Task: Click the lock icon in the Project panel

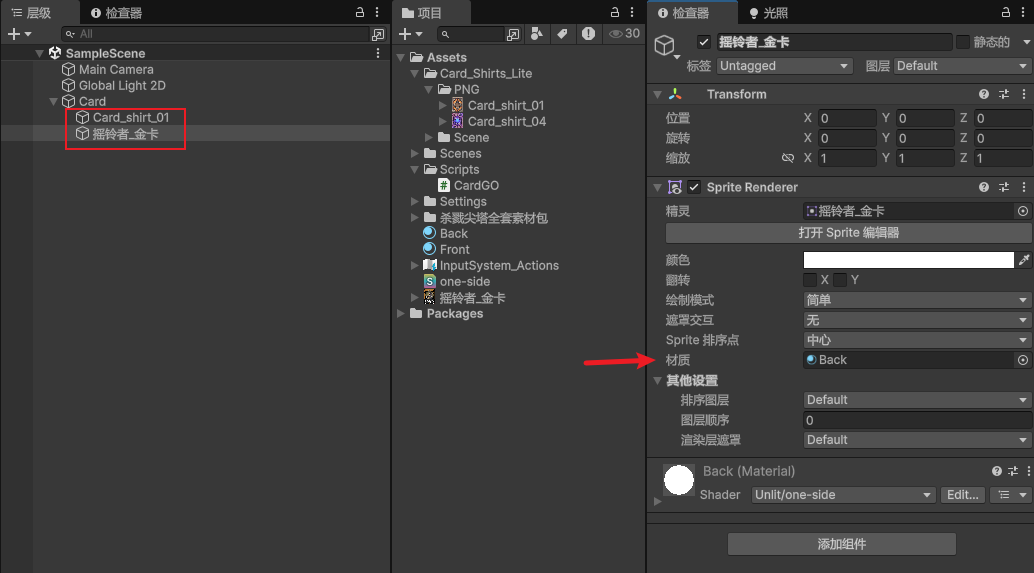Action: (615, 13)
